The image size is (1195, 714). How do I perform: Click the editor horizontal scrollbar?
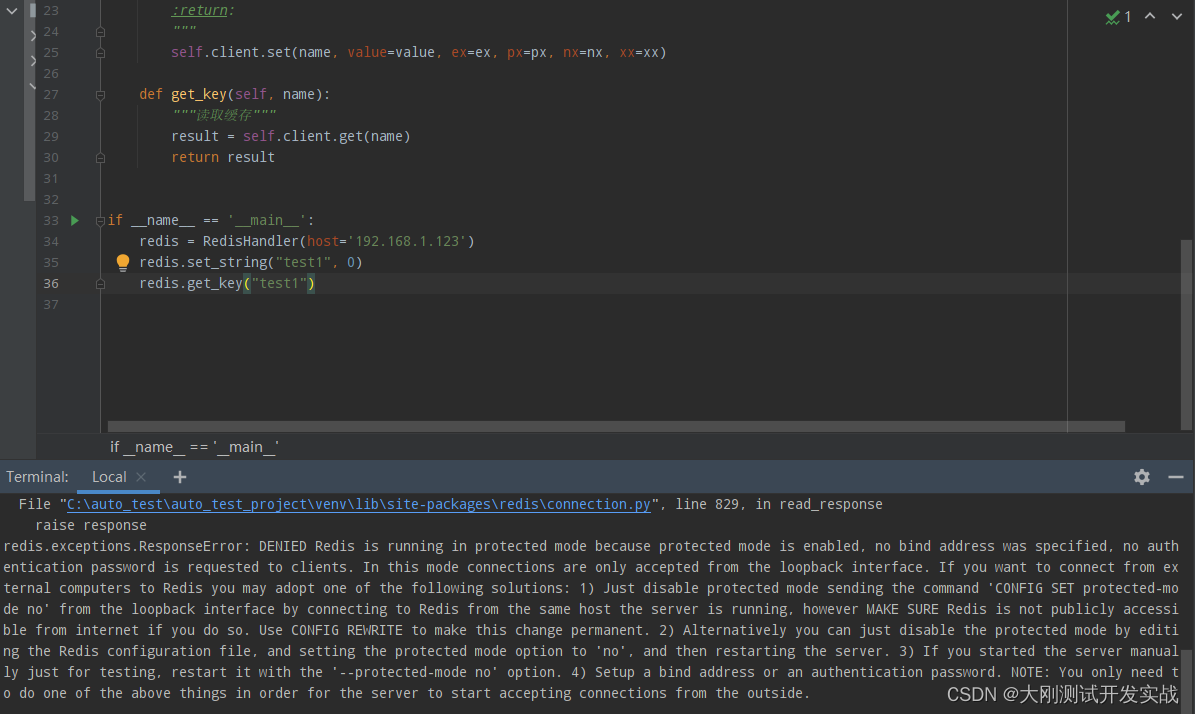[616, 426]
